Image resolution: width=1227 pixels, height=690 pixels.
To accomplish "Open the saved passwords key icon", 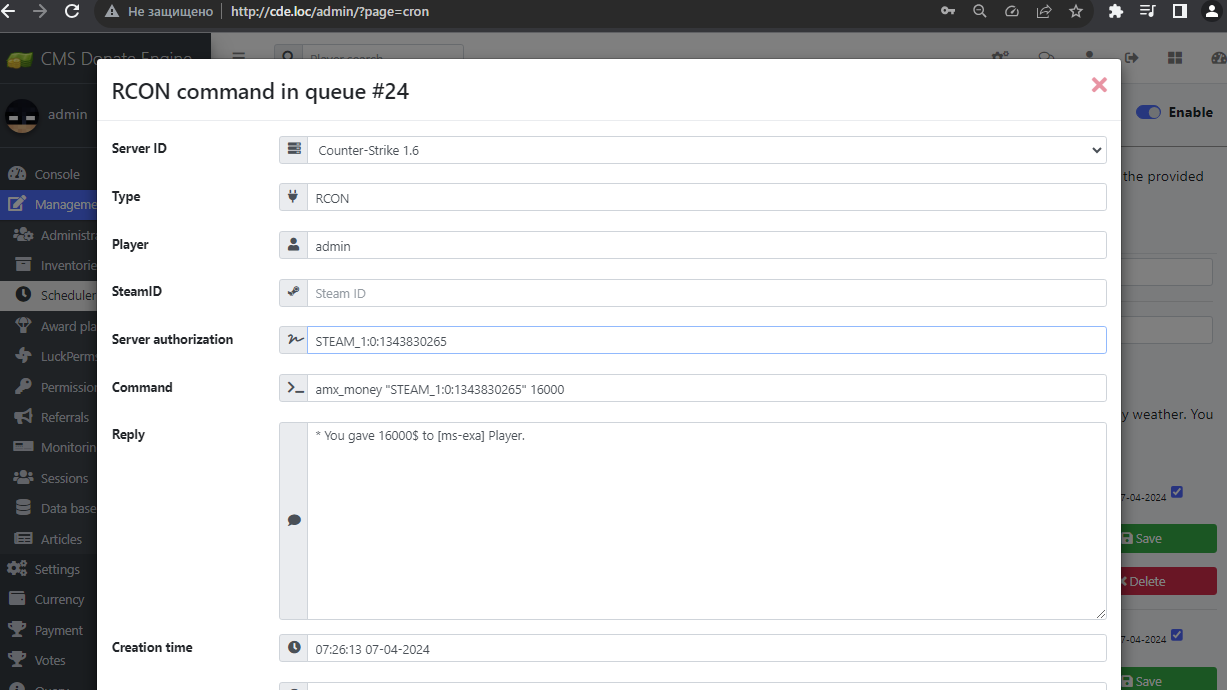I will tap(948, 12).
